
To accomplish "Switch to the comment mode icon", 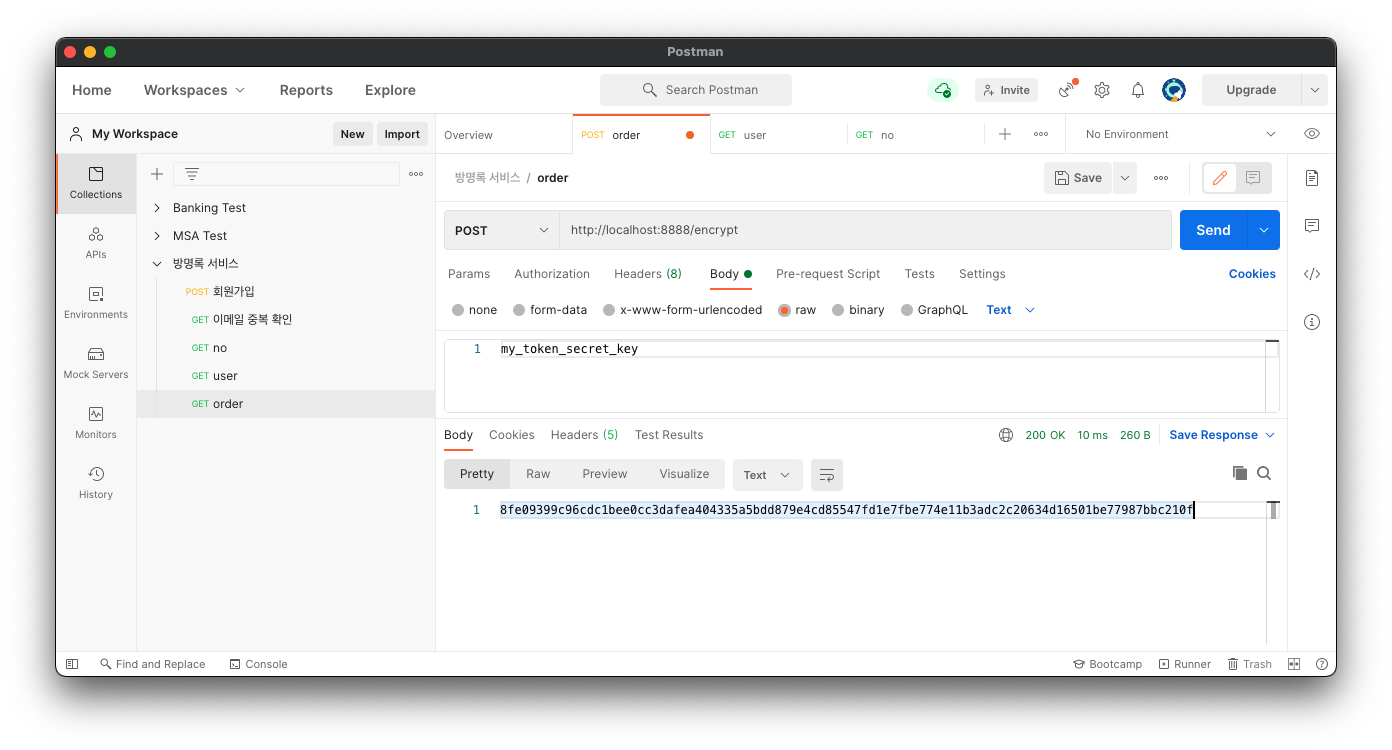I will tap(1254, 178).
